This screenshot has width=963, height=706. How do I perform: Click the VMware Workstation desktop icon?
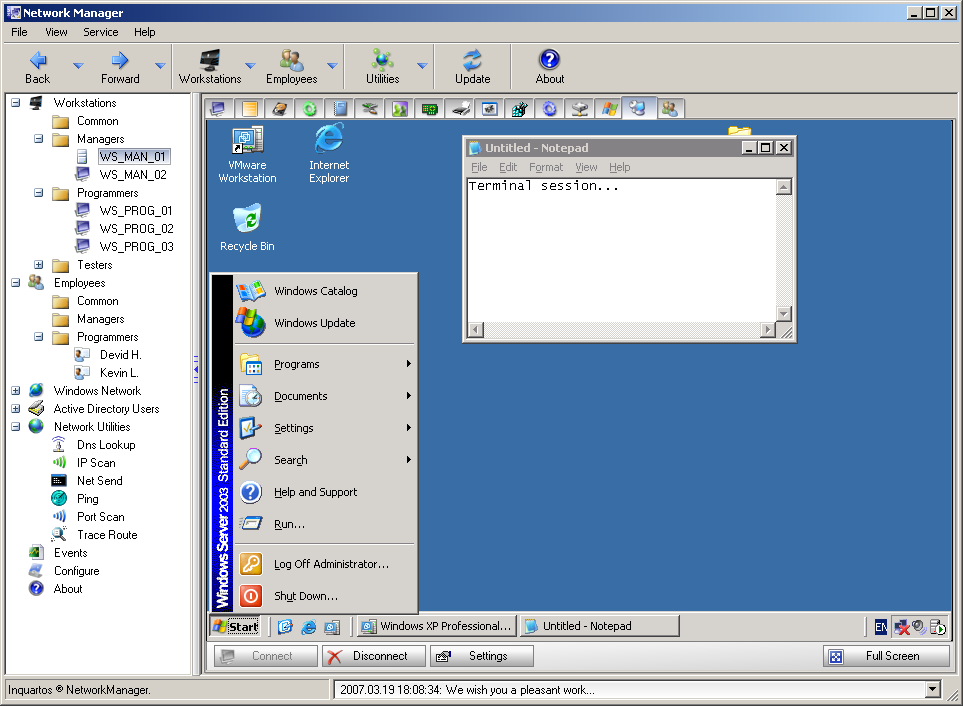pos(248,154)
